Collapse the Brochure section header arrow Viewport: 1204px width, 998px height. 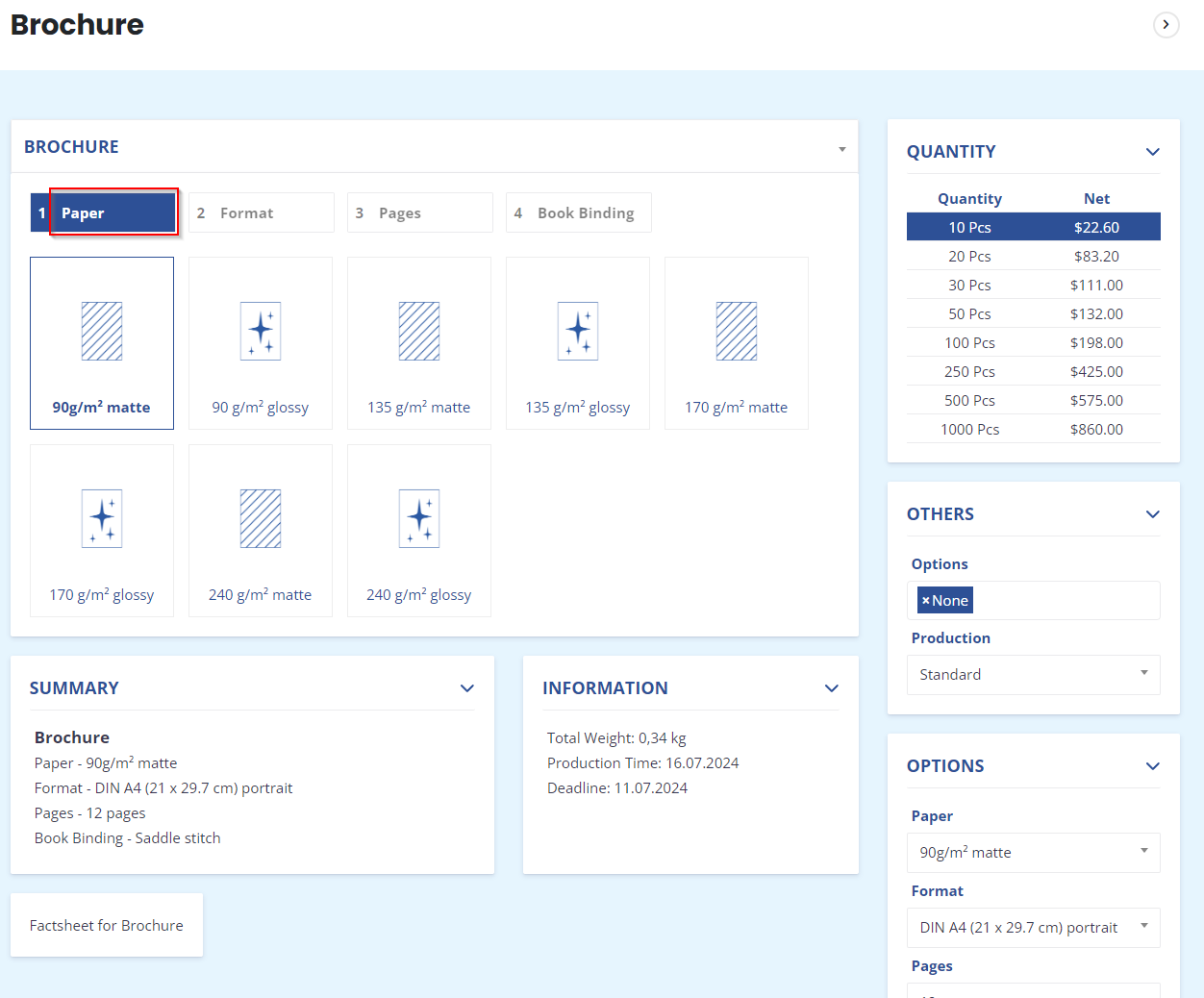click(x=842, y=149)
